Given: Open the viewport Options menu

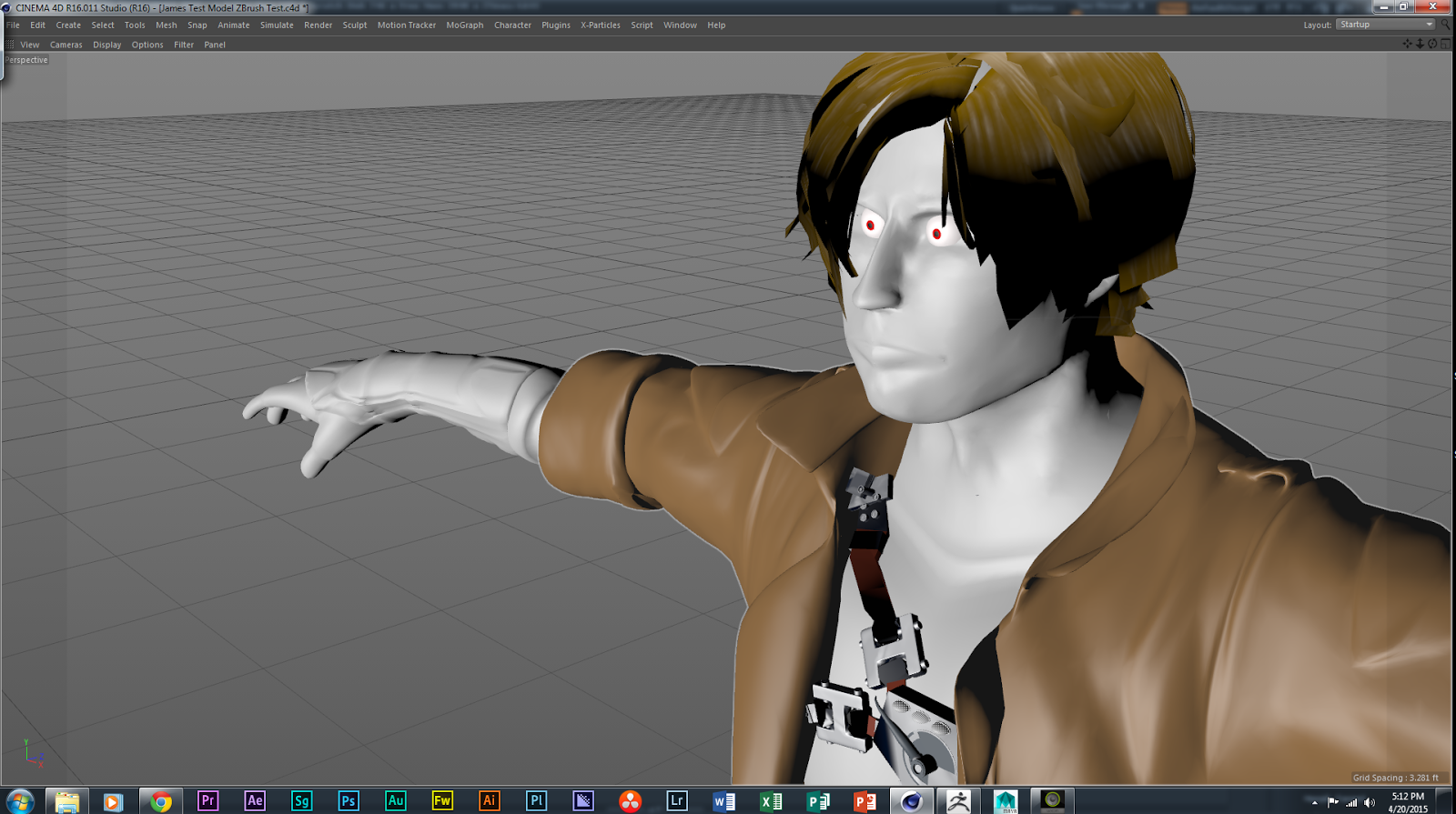Looking at the screenshot, I should (147, 45).
